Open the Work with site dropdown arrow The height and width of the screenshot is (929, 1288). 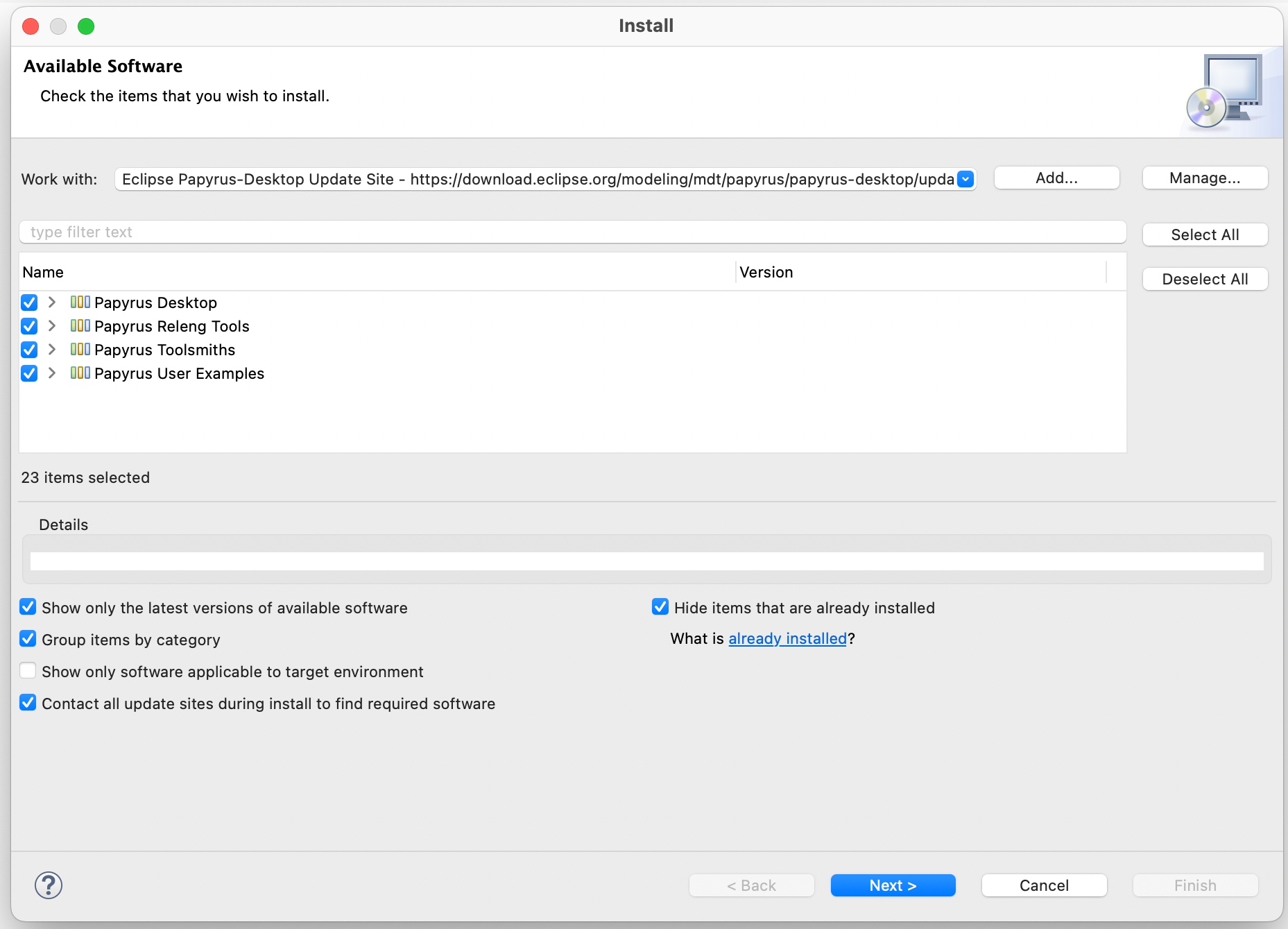click(965, 179)
